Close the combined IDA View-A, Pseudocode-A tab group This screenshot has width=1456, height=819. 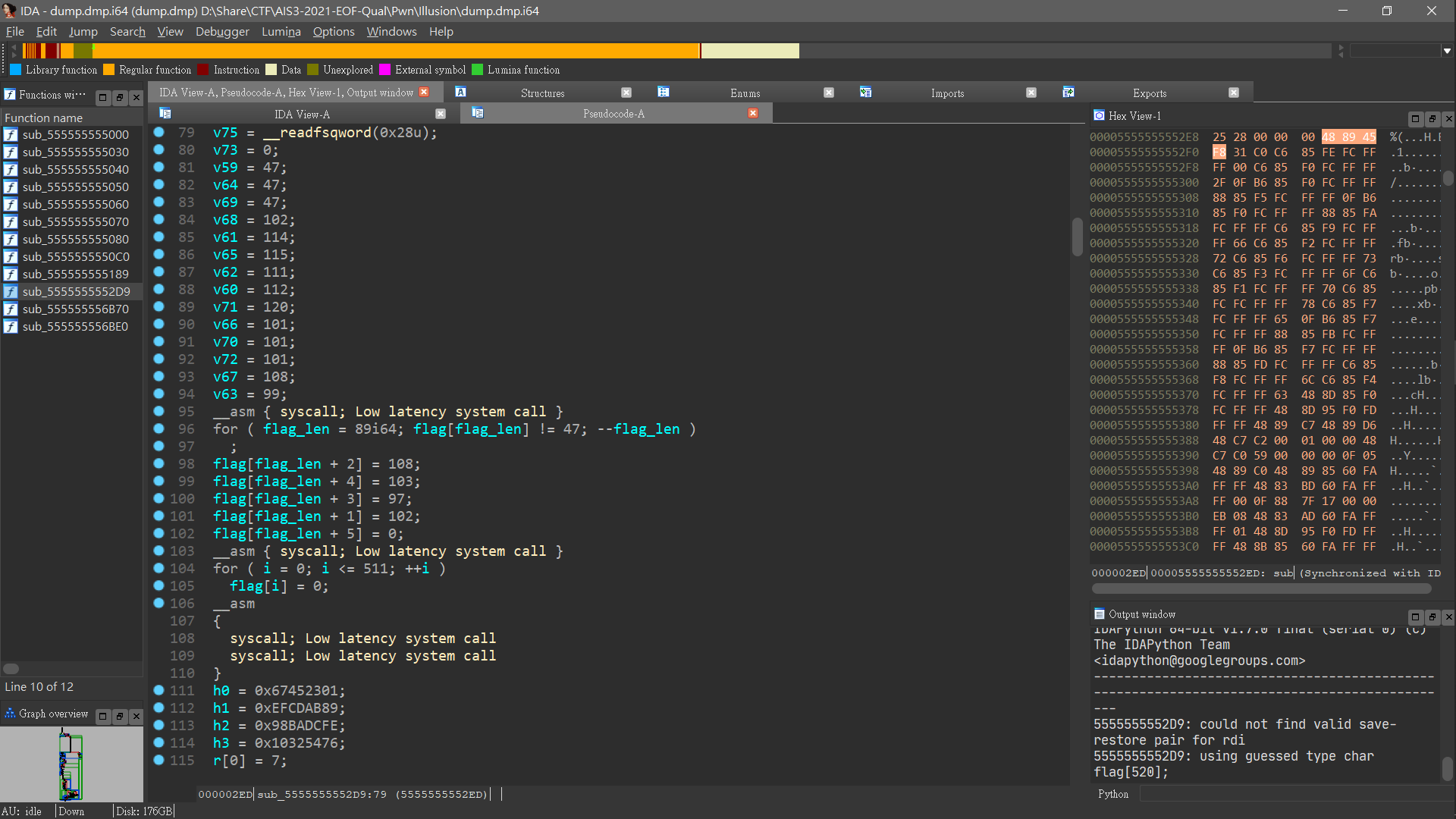point(424,92)
